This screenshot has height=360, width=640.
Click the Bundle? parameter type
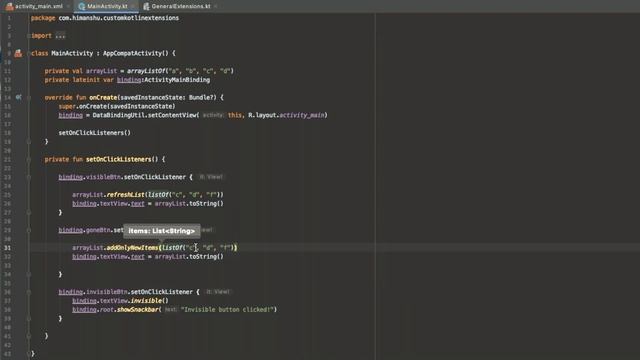(x=202, y=97)
